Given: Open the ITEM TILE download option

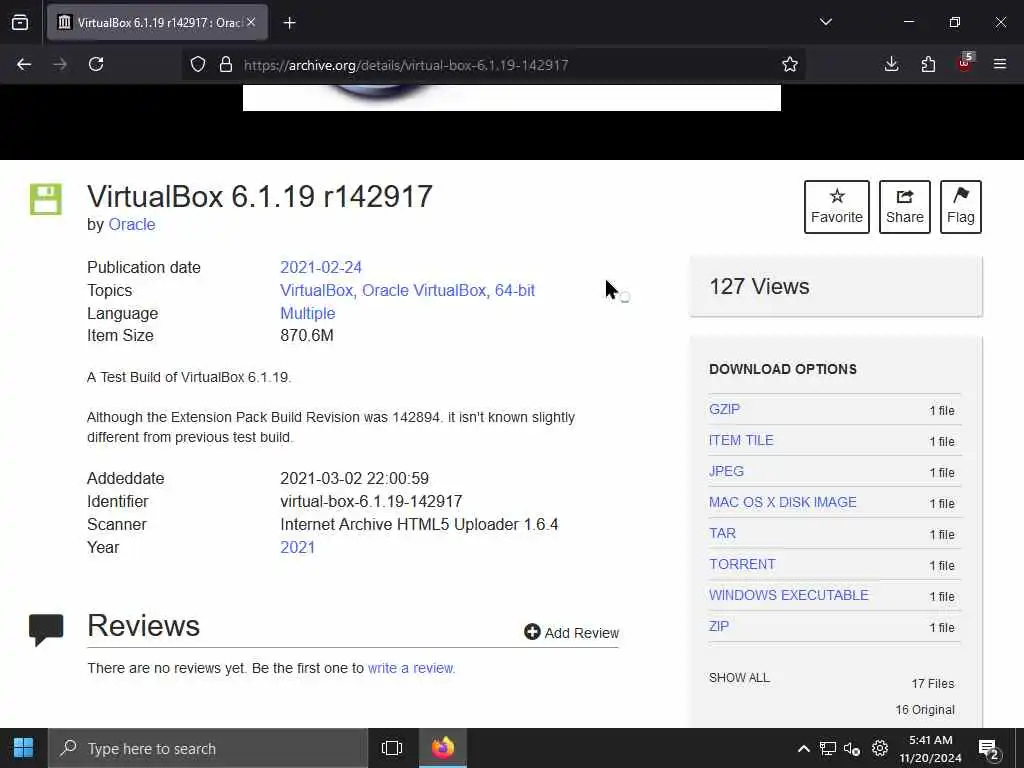Looking at the screenshot, I should (x=741, y=440).
